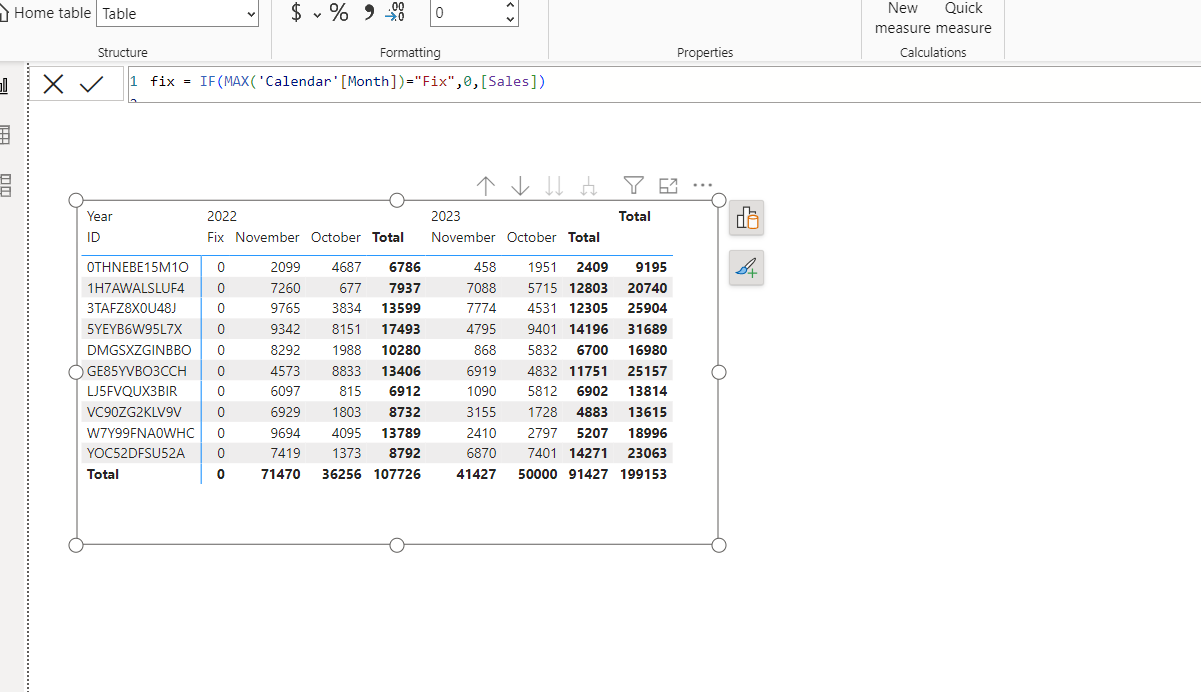Screen dimensions: 1201x692
Task: Select row W7Y99FNA0WHC
Action: pos(141,433)
